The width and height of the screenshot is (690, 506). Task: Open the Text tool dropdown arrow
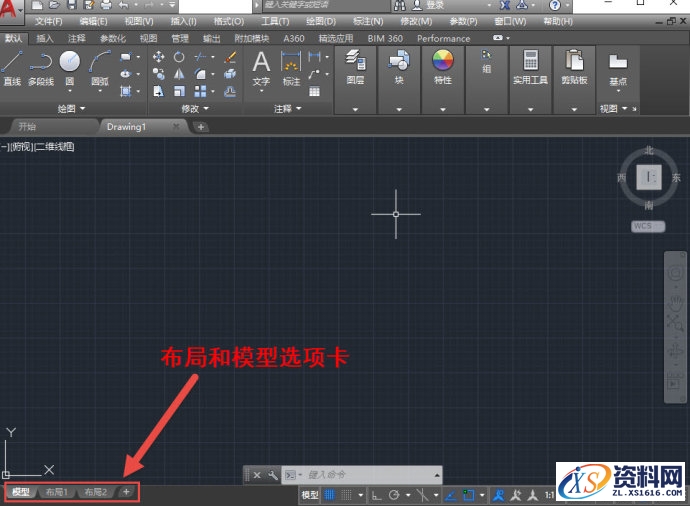click(x=261, y=91)
